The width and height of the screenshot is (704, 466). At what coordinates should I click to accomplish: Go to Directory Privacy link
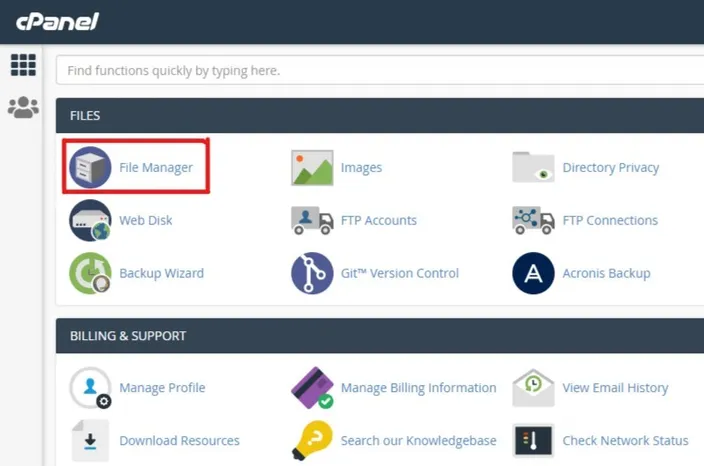tap(611, 167)
